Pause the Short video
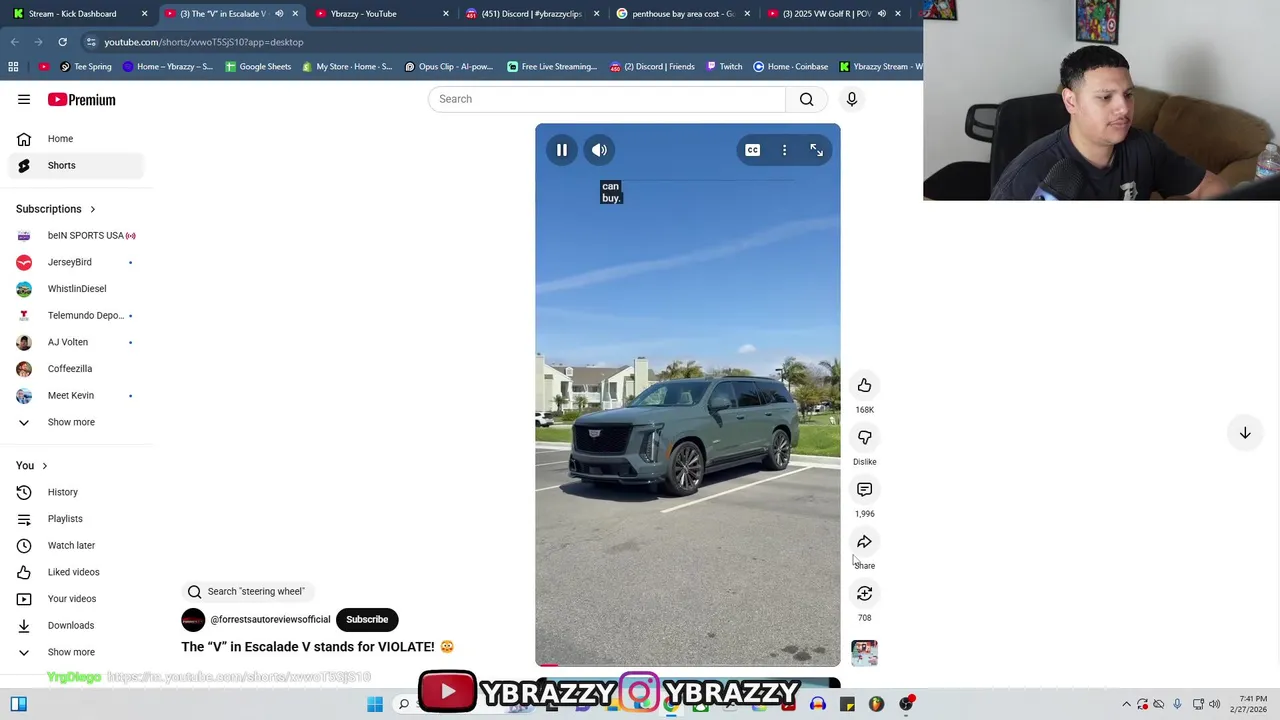 pyautogui.click(x=562, y=150)
